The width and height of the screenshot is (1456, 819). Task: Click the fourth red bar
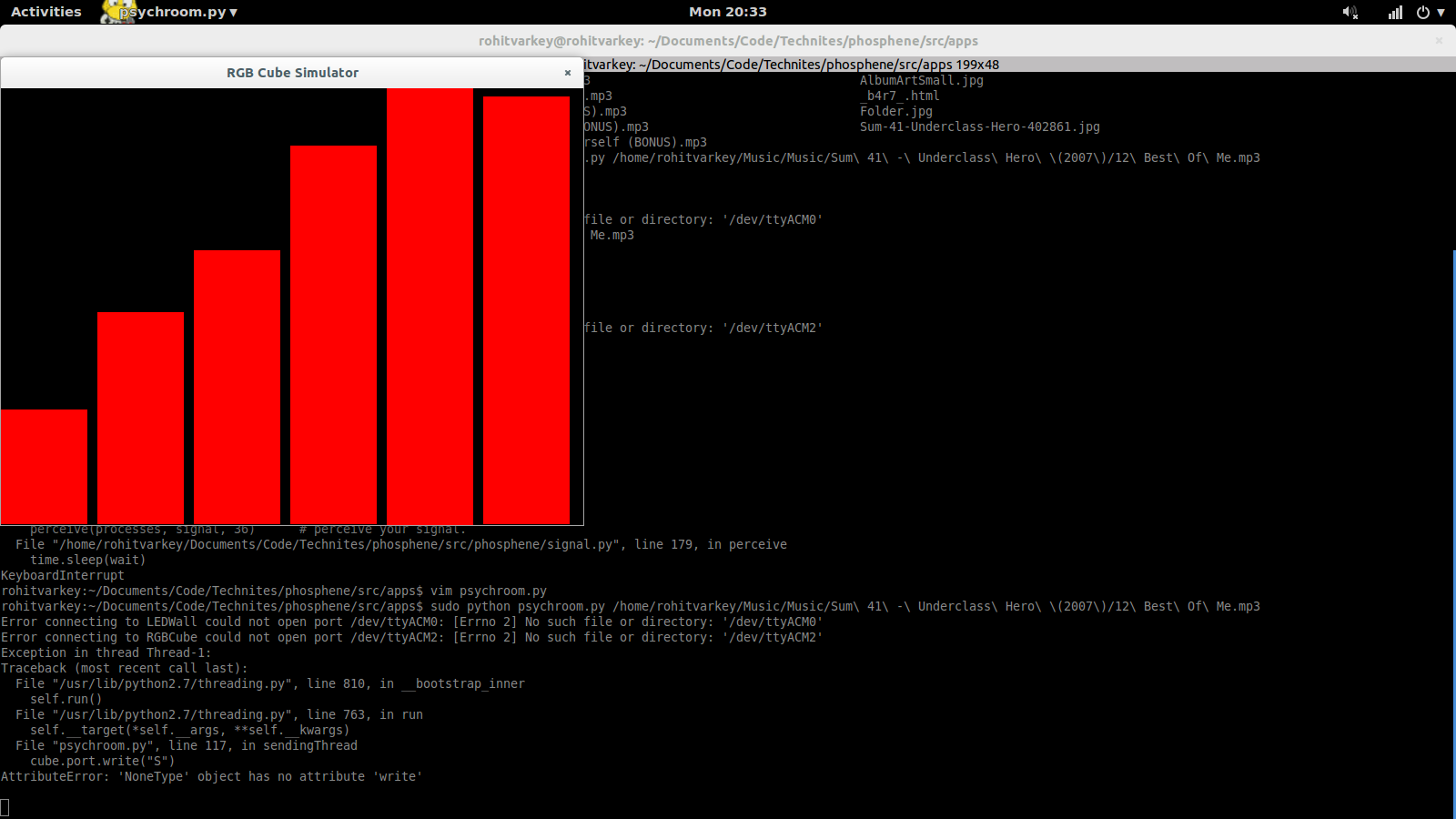click(333, 335)
